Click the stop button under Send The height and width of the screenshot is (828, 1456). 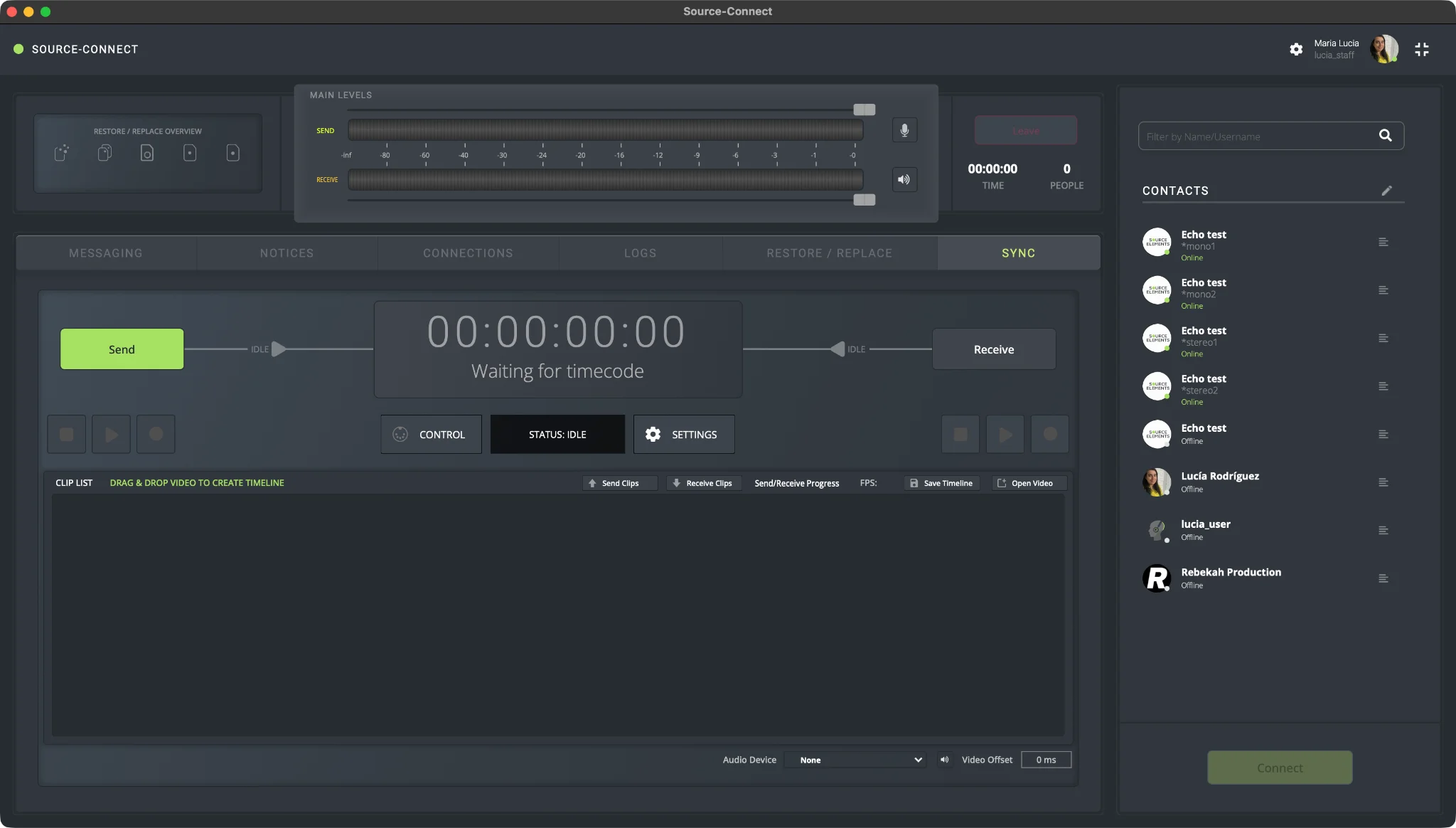pos(67,434)
